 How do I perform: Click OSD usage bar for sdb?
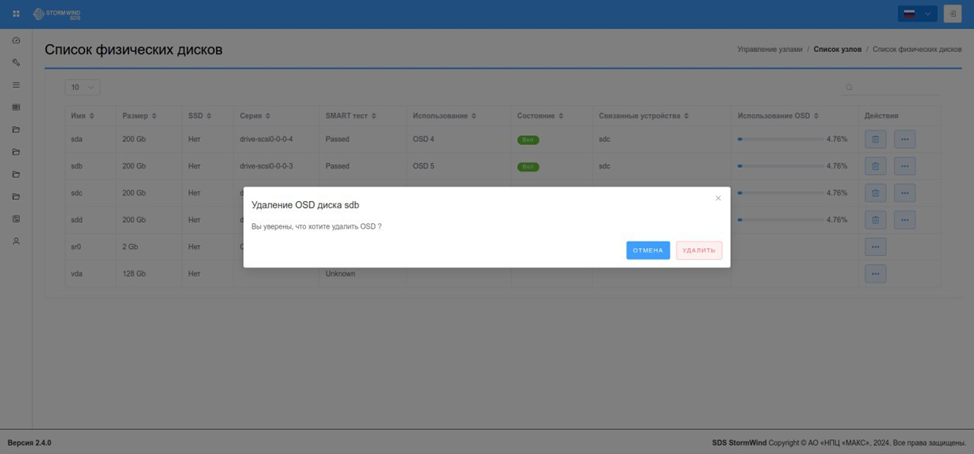click(x=780, y=166)
